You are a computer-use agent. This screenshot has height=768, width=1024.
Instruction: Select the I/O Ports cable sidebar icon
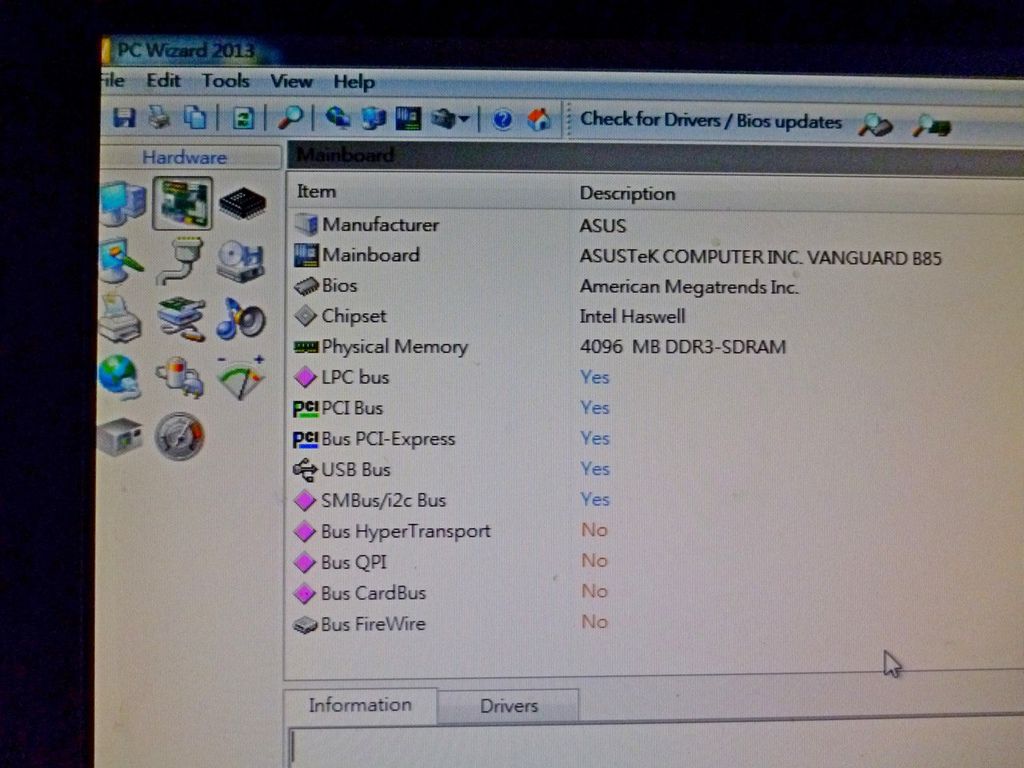pyautogui.click(x=180, y=261)
